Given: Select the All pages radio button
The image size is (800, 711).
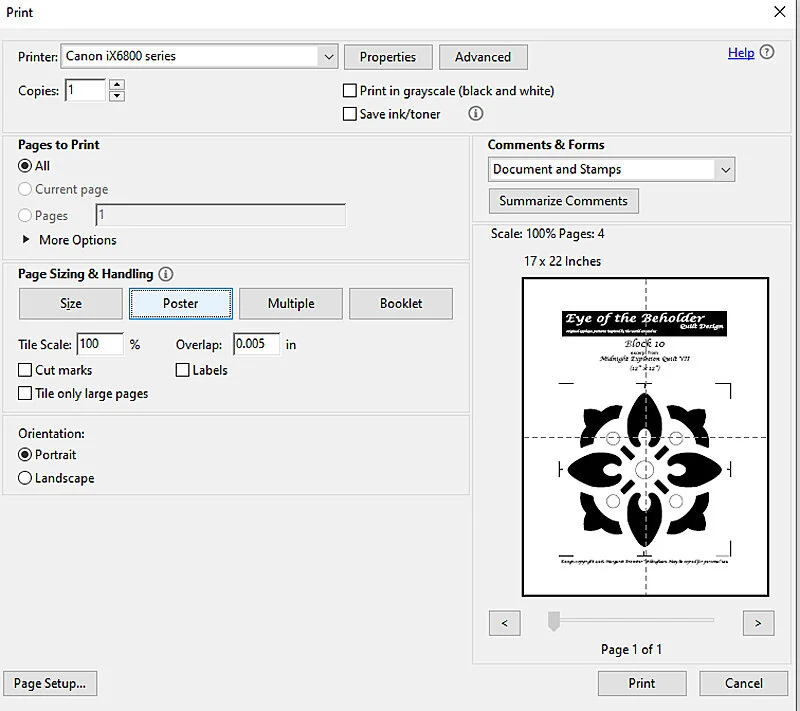Looking at the screenshot, I should point(24,166).
